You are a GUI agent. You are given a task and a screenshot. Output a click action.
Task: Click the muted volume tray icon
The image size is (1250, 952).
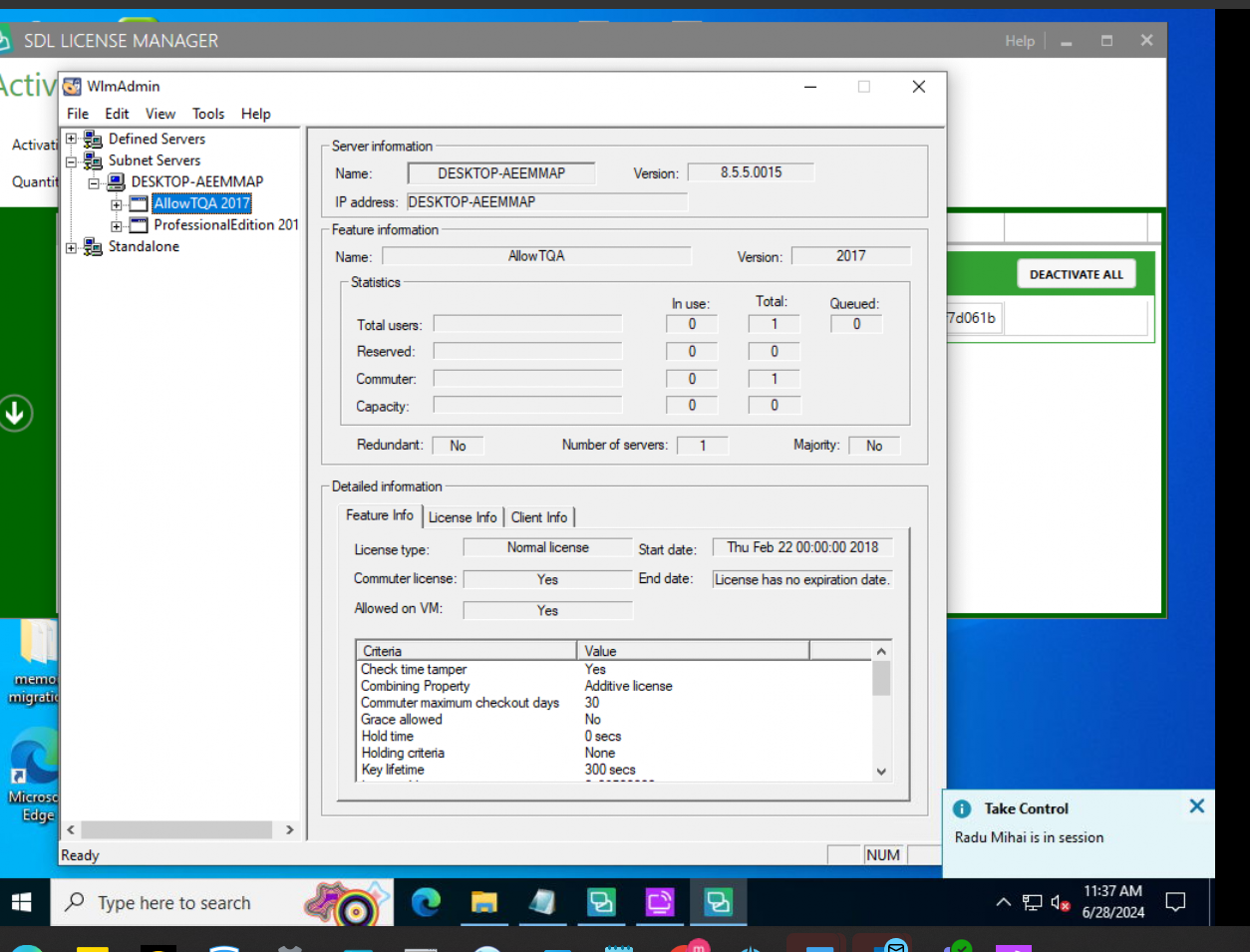[x=1060, y=903]
